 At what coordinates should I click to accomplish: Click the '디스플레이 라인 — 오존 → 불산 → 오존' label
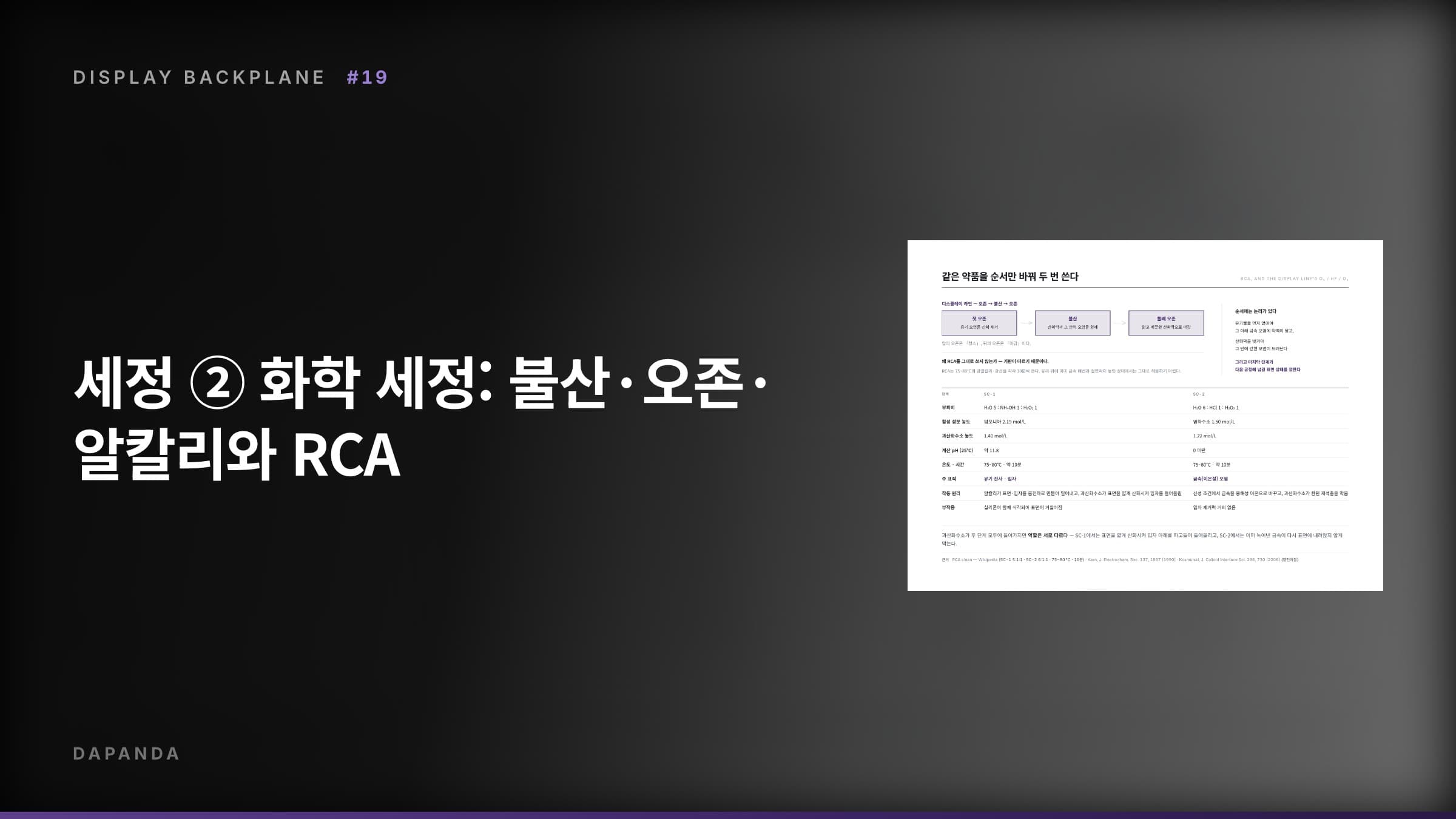tap(979, 303)
